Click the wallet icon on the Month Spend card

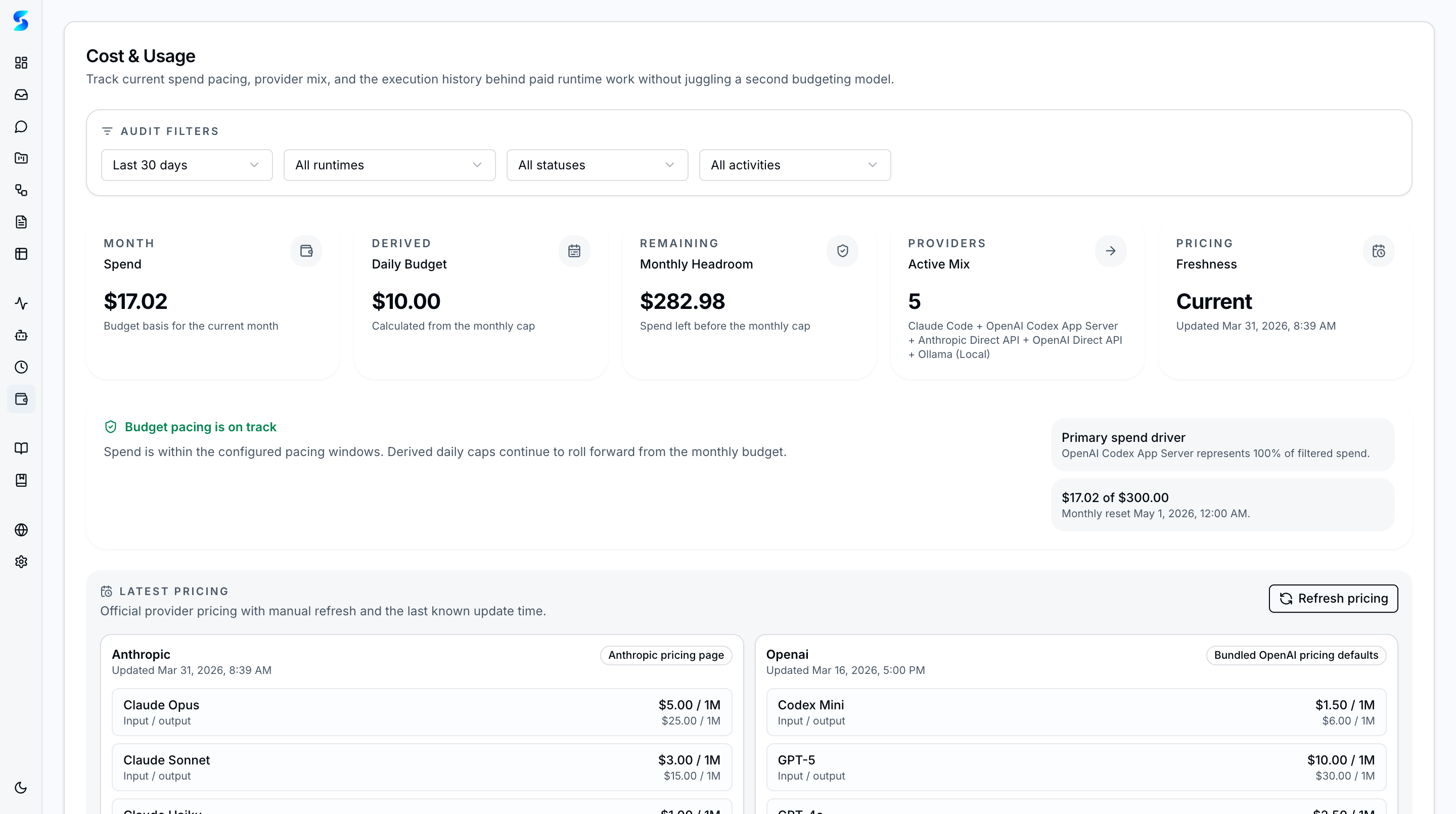pyautogui.click(x=306, y=250)
